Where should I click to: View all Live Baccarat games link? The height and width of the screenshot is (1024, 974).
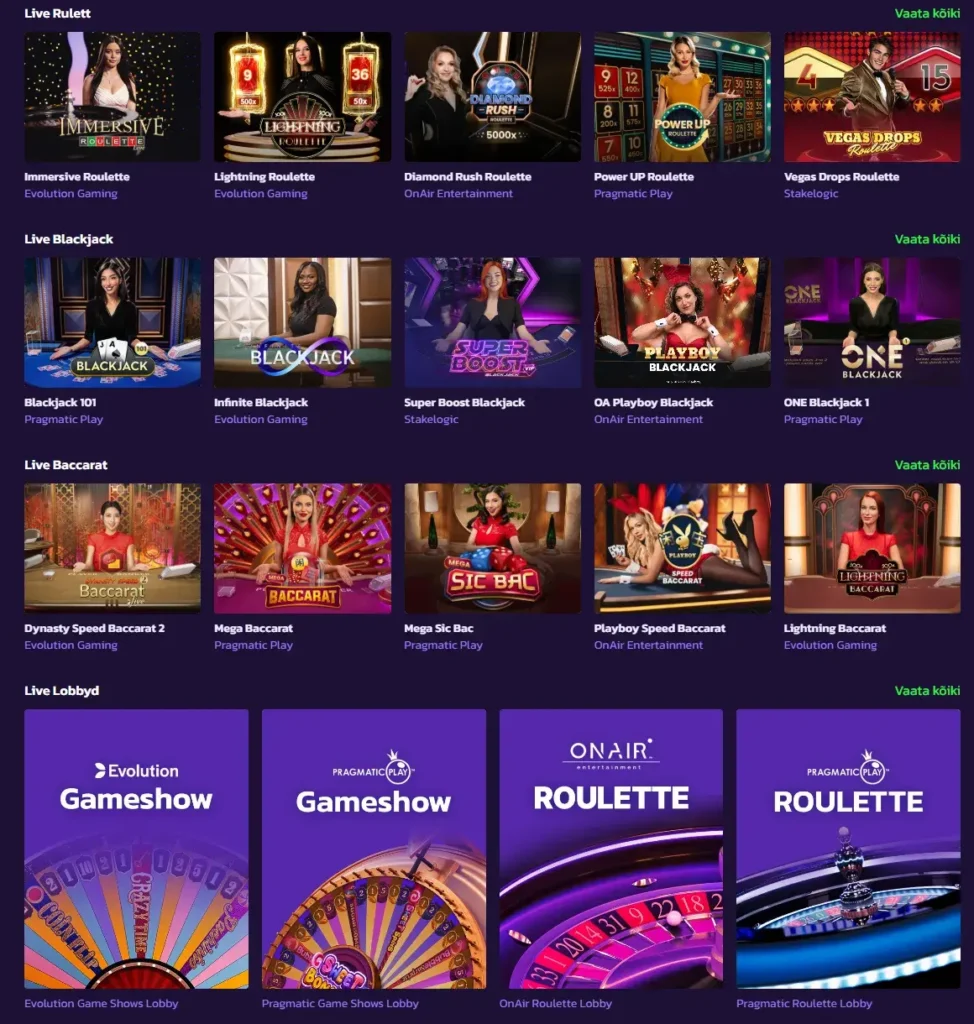[x=927, y=465]
